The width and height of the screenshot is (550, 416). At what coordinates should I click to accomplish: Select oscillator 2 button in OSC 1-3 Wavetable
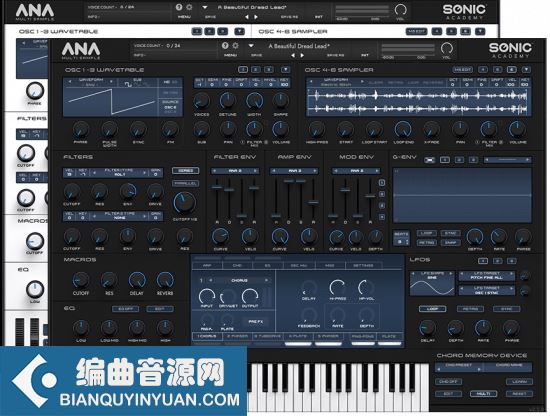pos(256,69)
